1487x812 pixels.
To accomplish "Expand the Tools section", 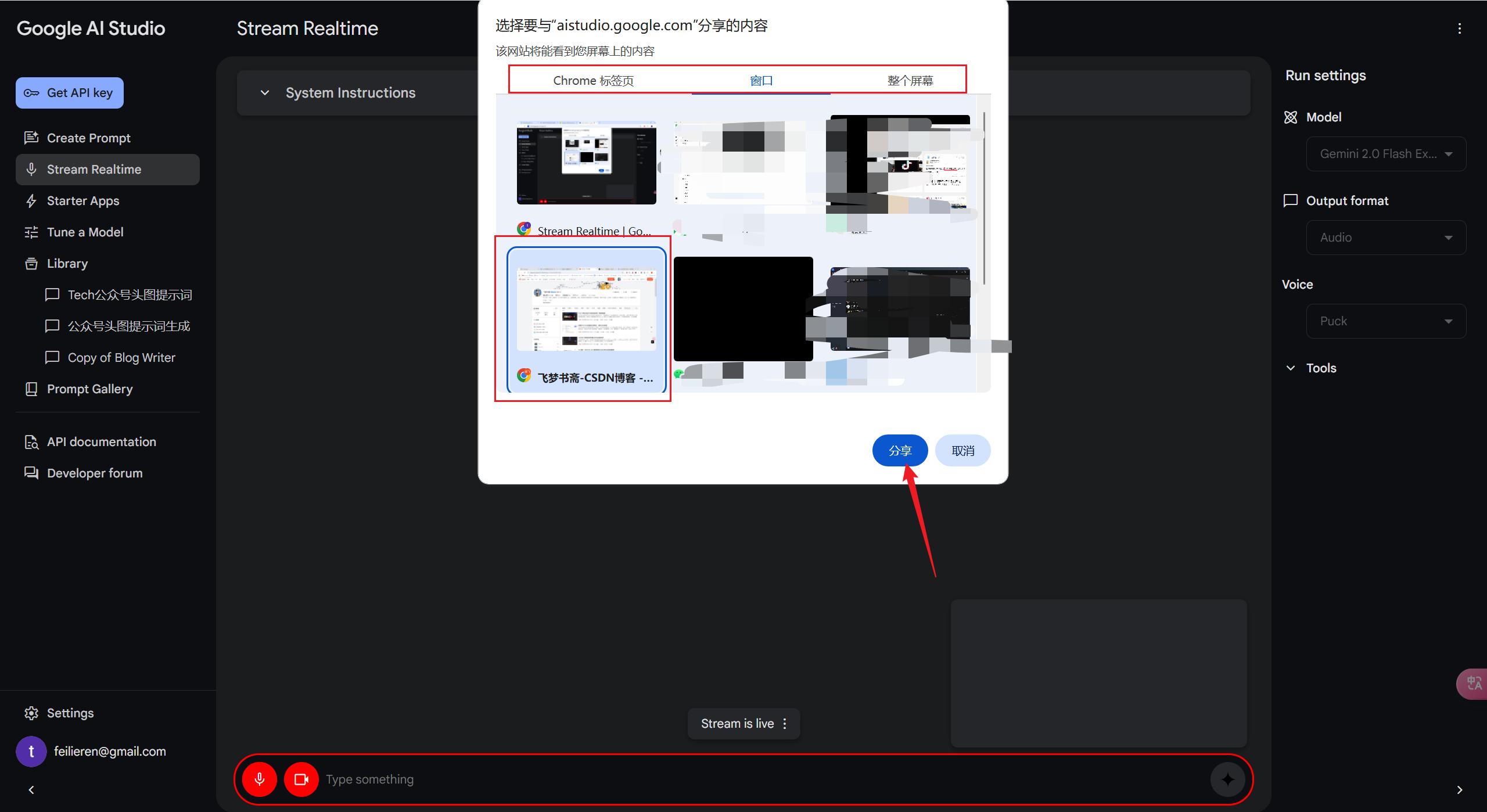I will coord(1320,368).
